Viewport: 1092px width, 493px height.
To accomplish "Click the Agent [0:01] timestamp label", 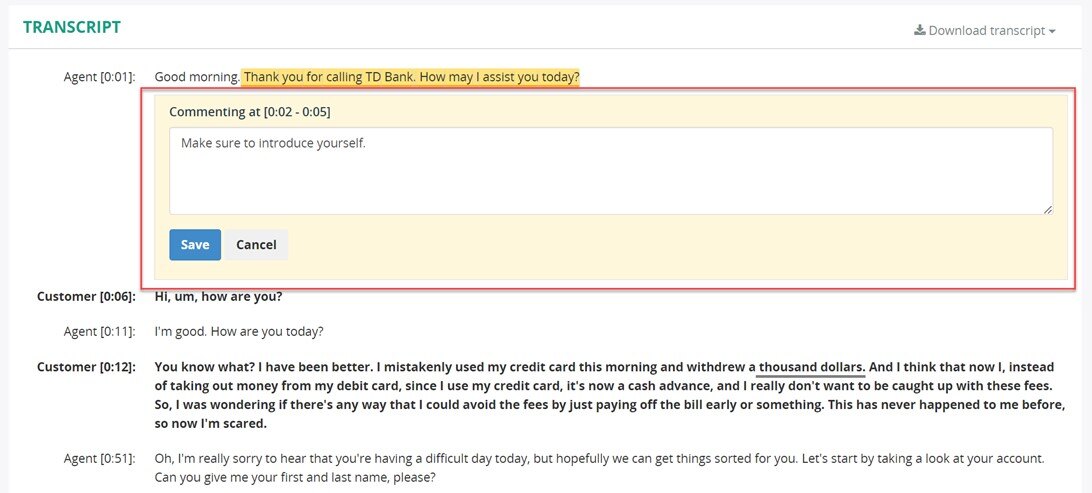I will click(100, 77).
